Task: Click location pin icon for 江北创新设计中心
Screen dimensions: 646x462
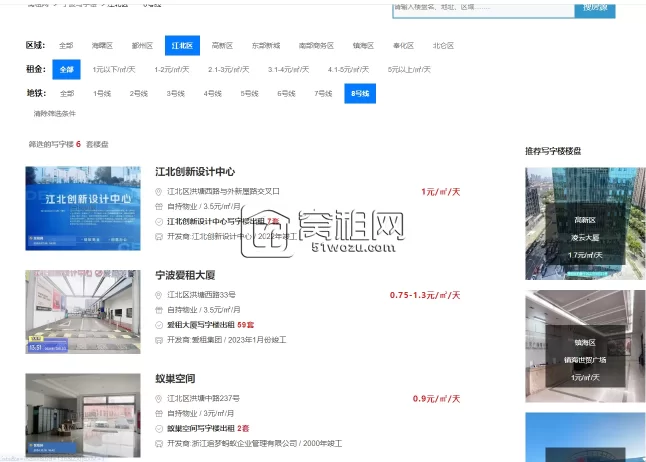Action: pyautogui.click(x=158, y=192)
